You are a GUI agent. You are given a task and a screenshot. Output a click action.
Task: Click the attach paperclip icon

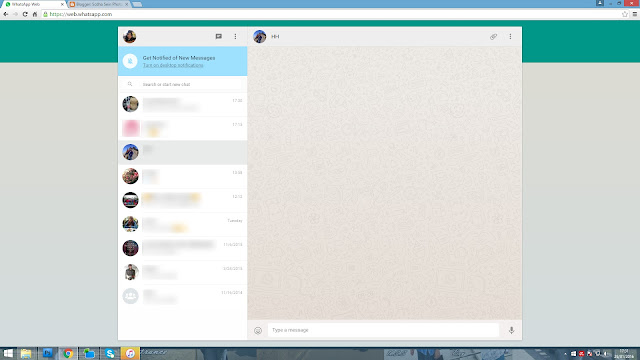(x=493, y=37)
